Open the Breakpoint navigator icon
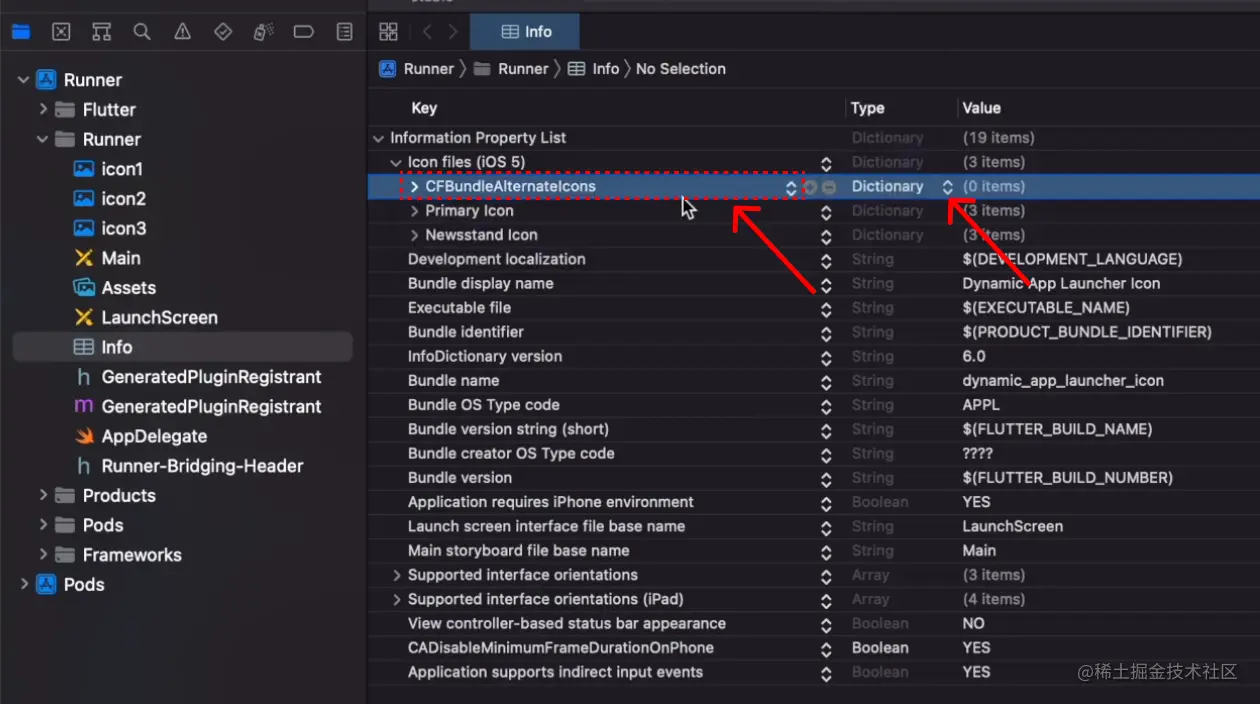 tap(304, 32)
